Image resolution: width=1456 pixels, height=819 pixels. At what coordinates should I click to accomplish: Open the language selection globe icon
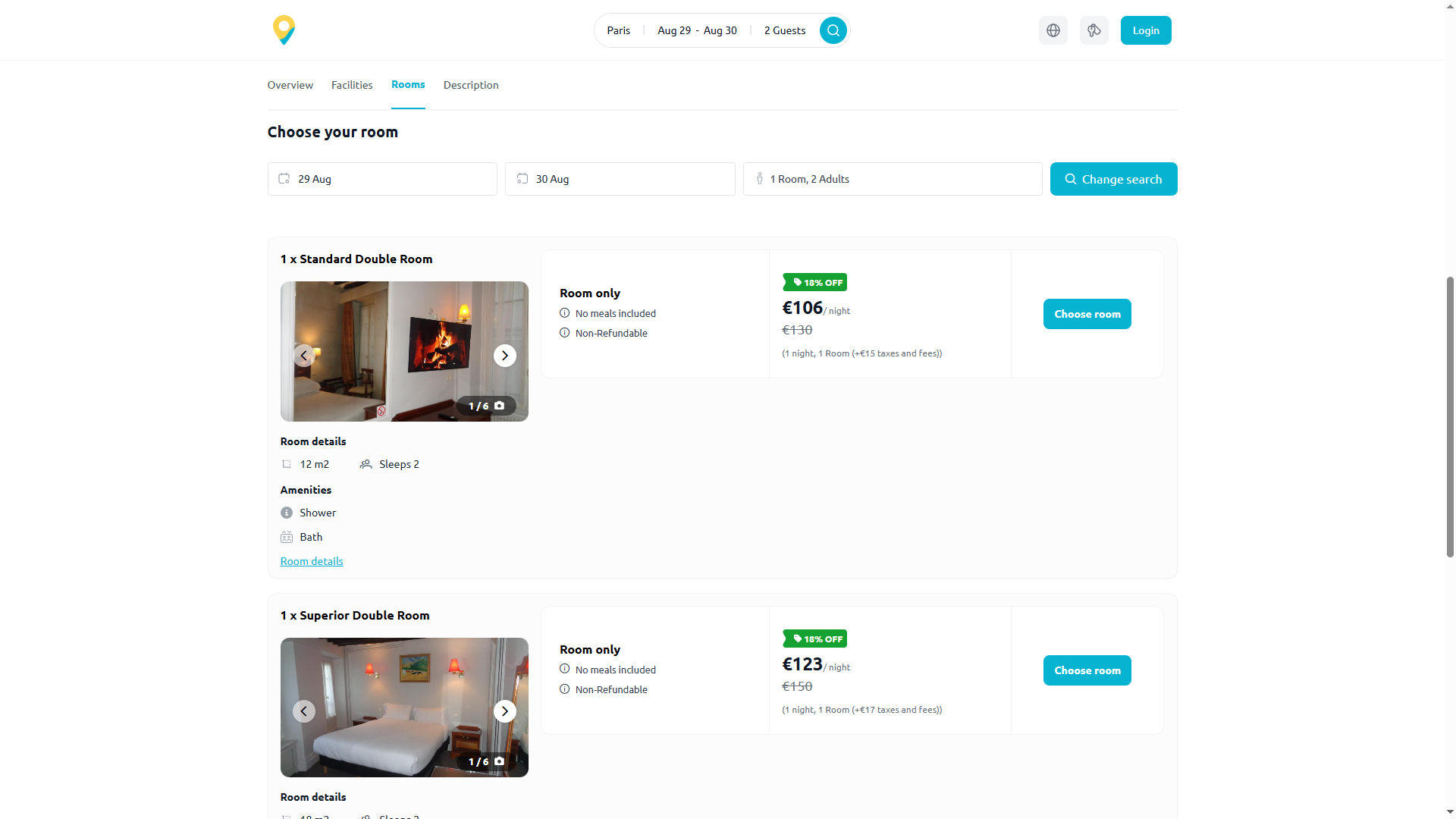point(1053,30)
